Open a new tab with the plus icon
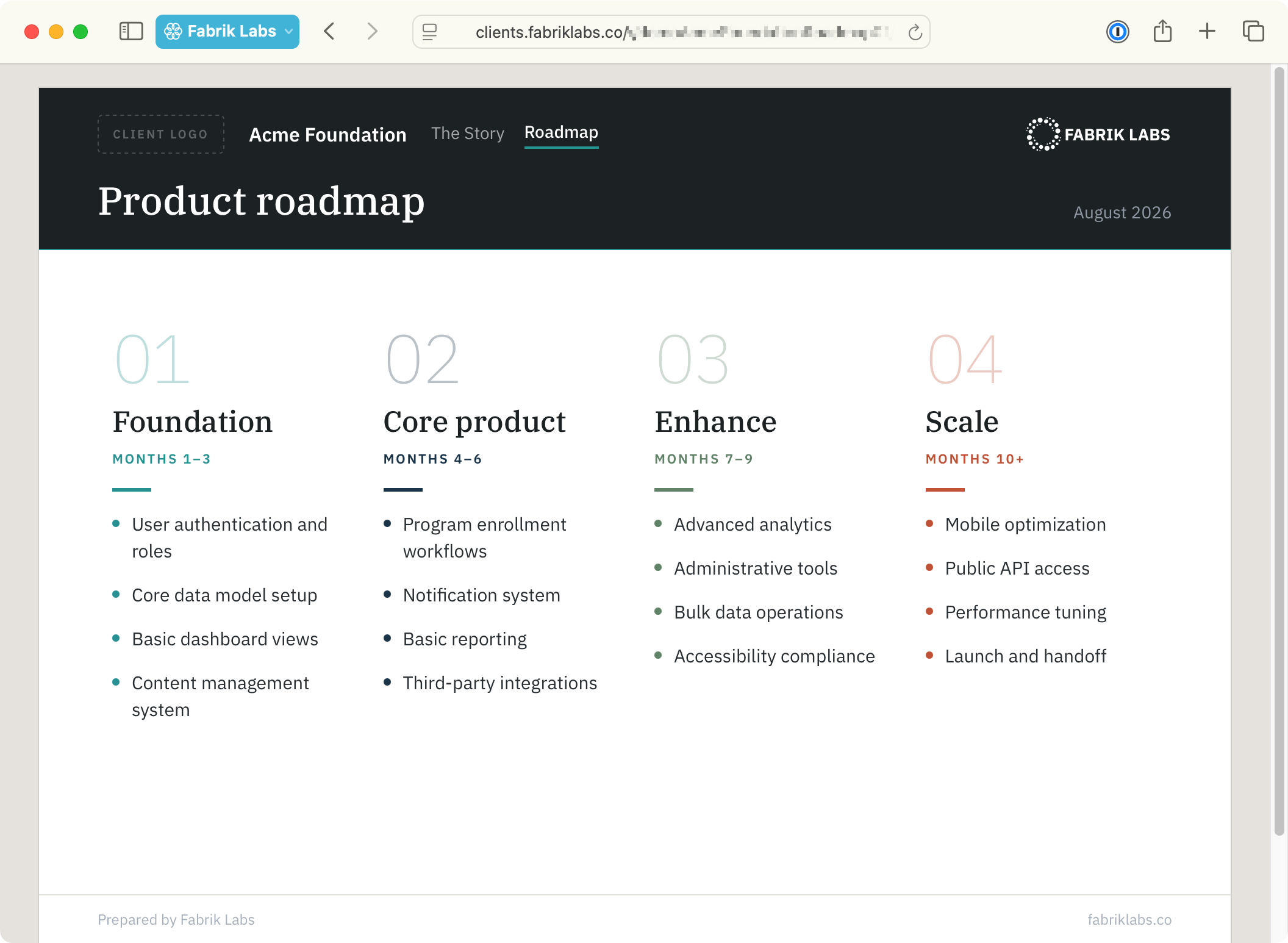 (x=1207, y=31)
